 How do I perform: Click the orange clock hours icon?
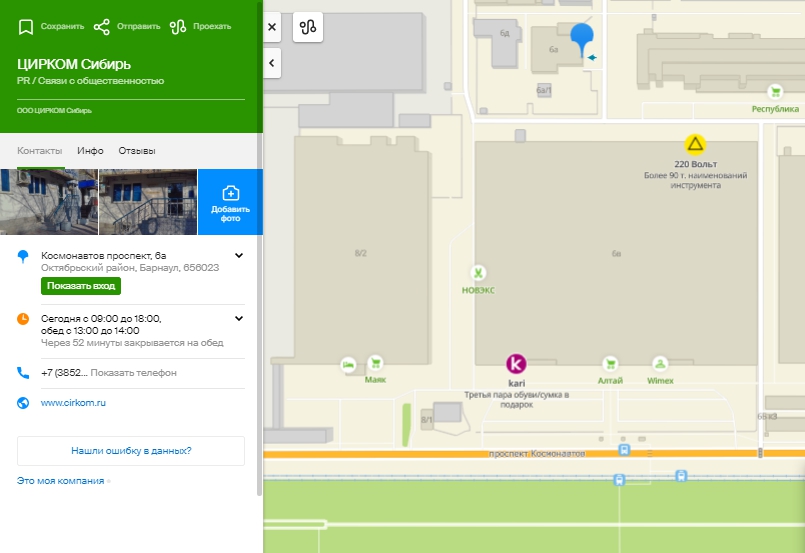pos(23,319)
